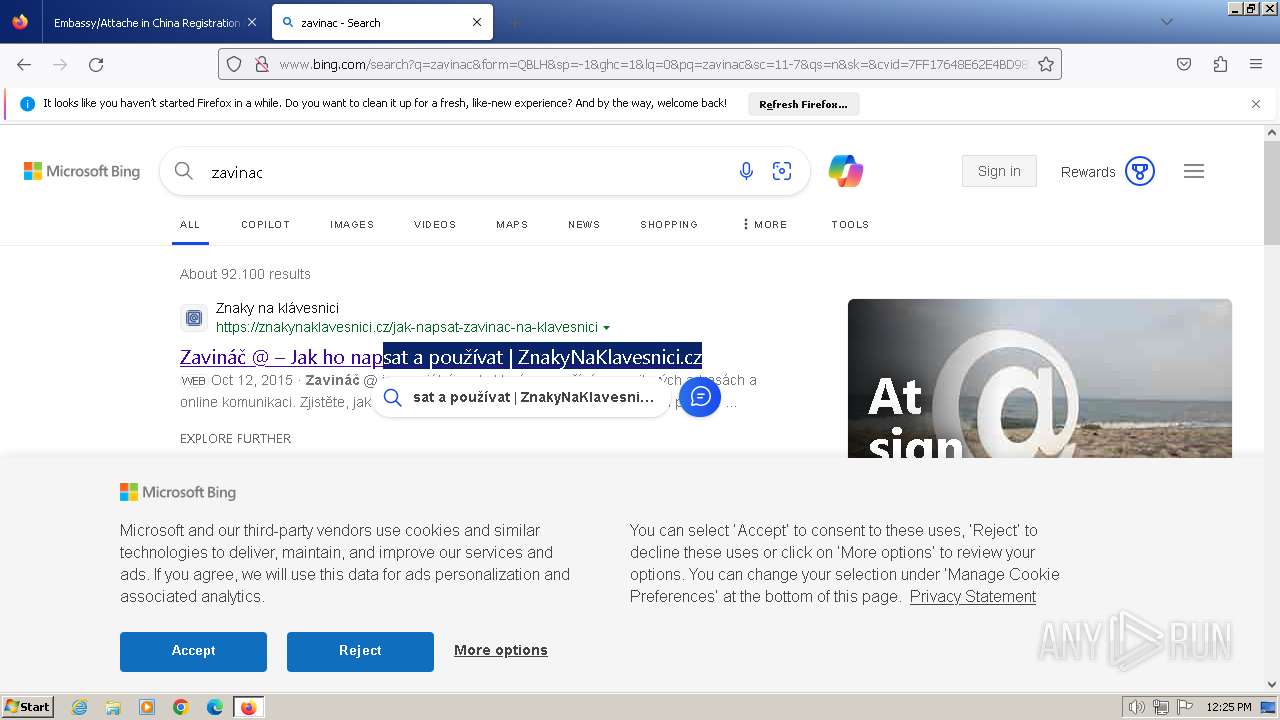This screenshot has width=1280, height=720.
Task: Close the zavinac - Search tab
Action: [x=477, y=22]
